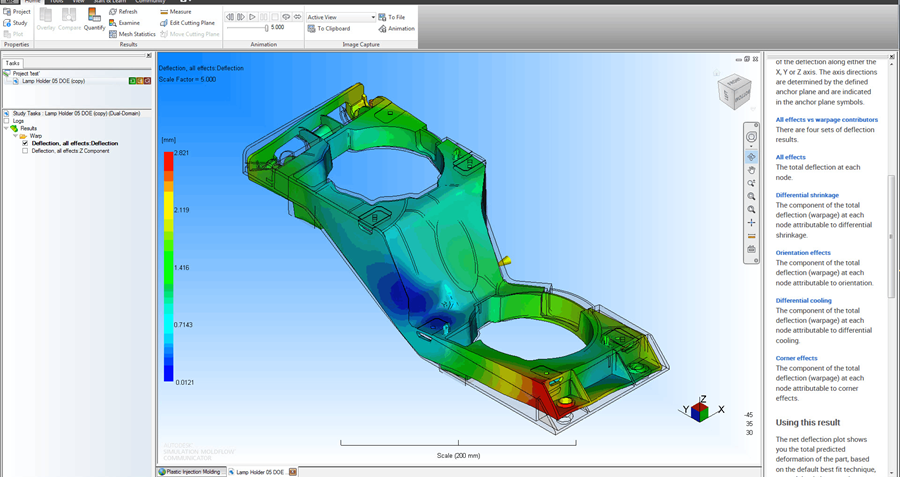900x477 pixels.
Task: Check Deflection, all effects:Z Component
Action: point(25,151)
